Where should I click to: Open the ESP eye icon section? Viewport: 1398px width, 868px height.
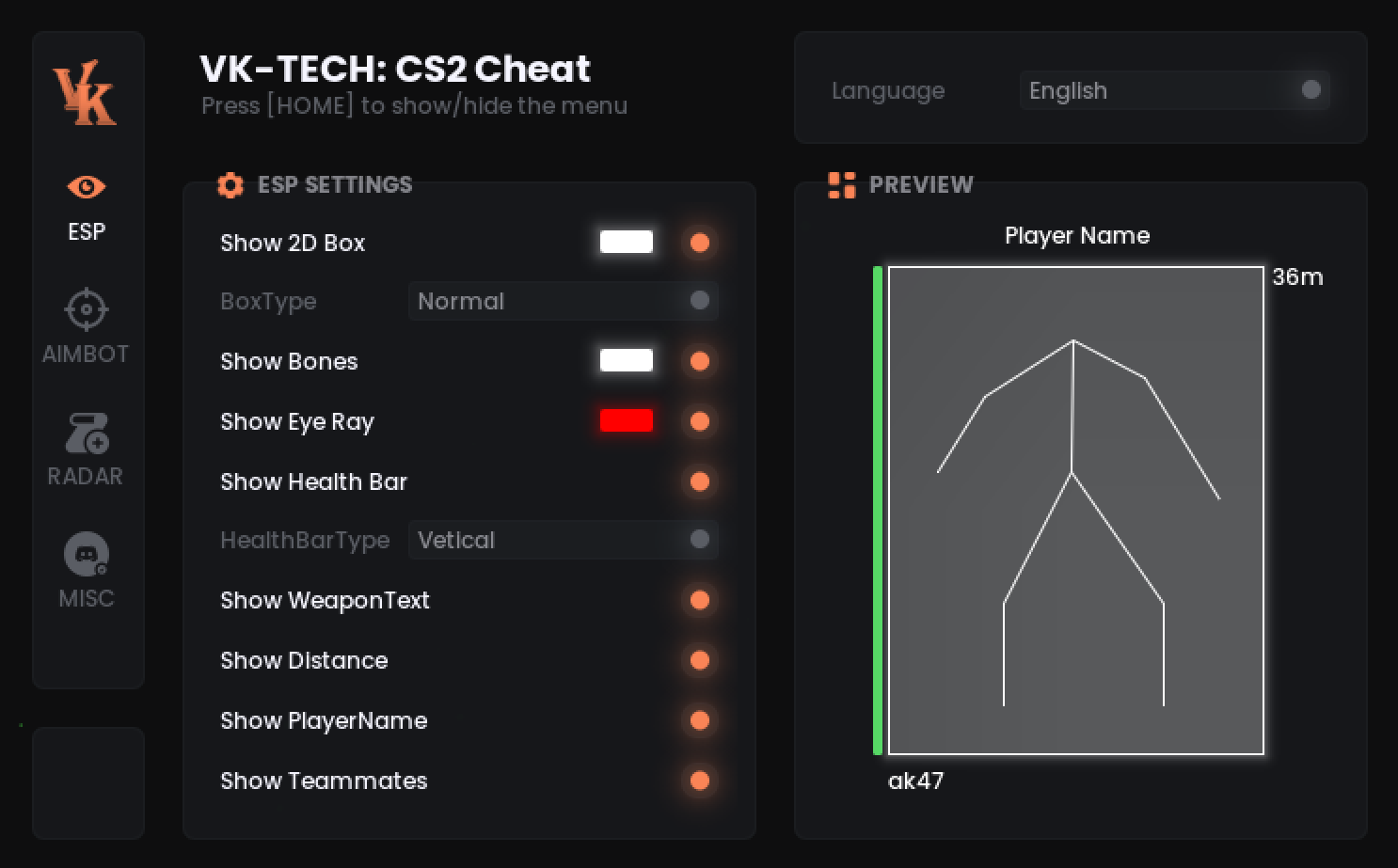[87, 187]
